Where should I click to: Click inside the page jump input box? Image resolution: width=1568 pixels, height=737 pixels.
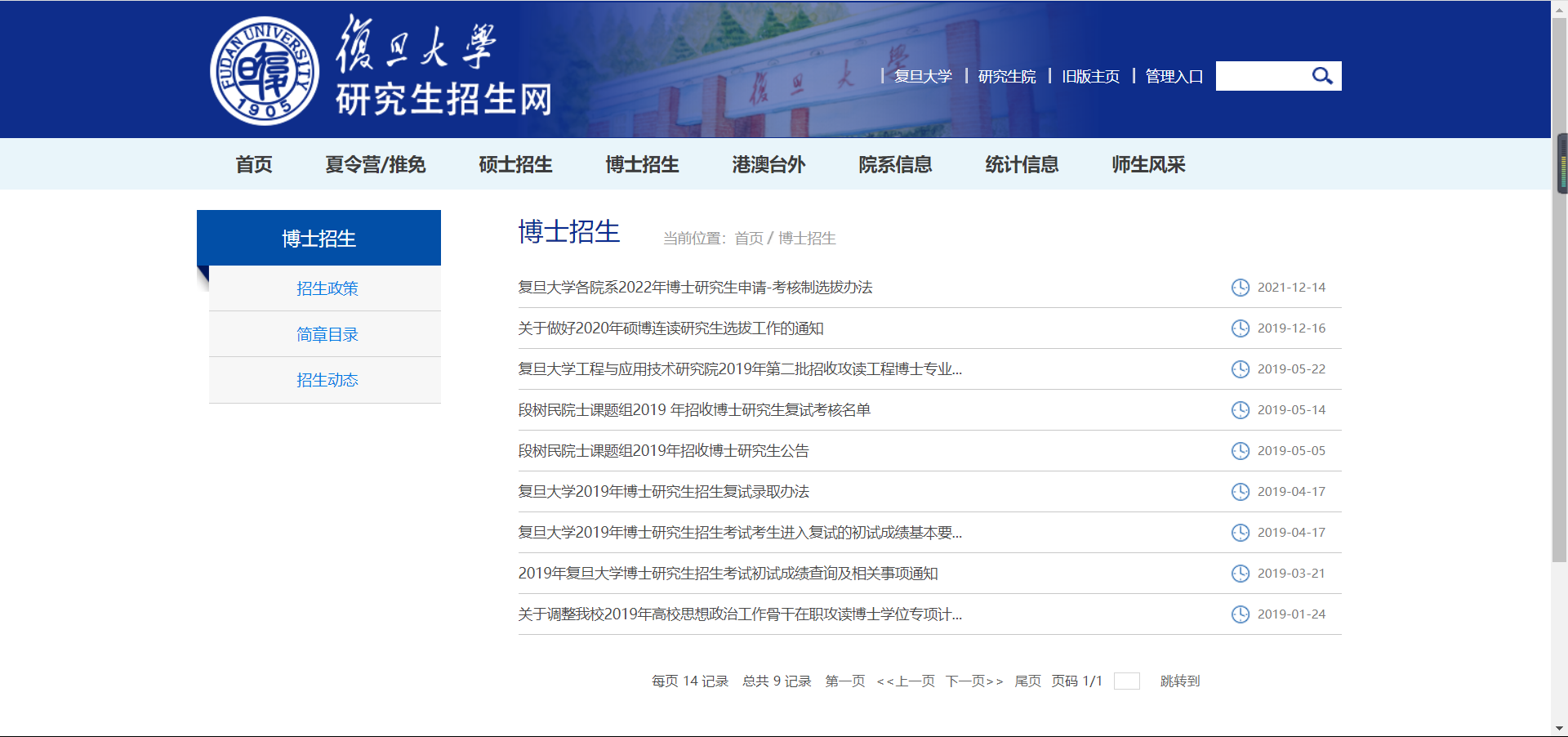(x=1127, y=681)
